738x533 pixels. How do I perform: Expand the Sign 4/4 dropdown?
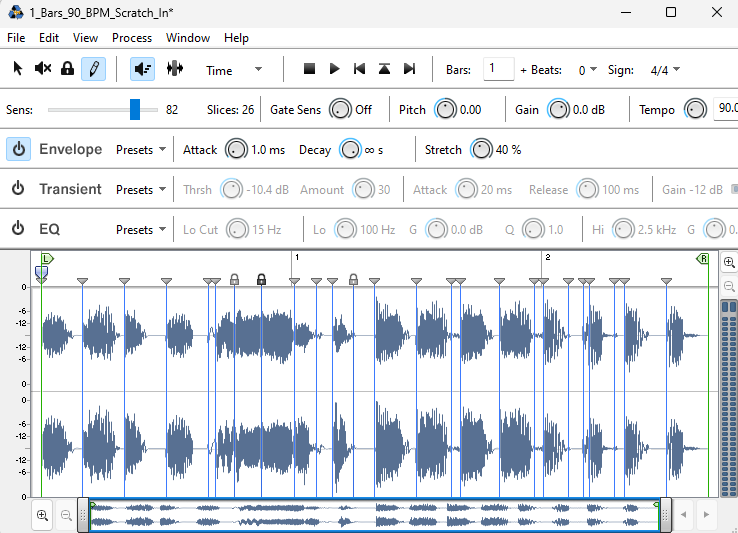[x=664, y=70]
